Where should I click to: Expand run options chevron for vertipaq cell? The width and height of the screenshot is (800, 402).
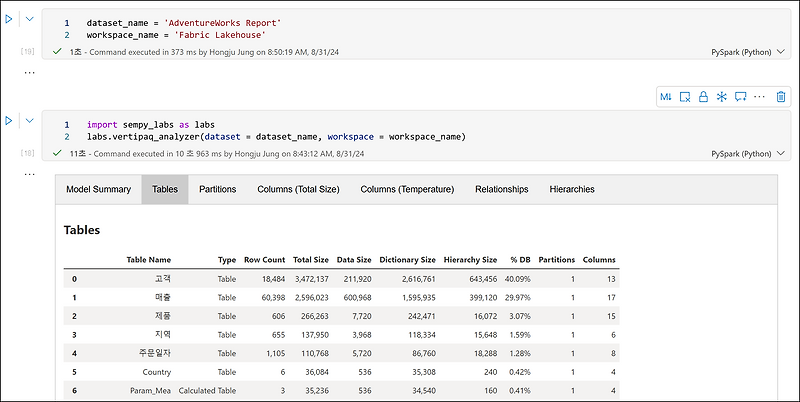[30, 121]
